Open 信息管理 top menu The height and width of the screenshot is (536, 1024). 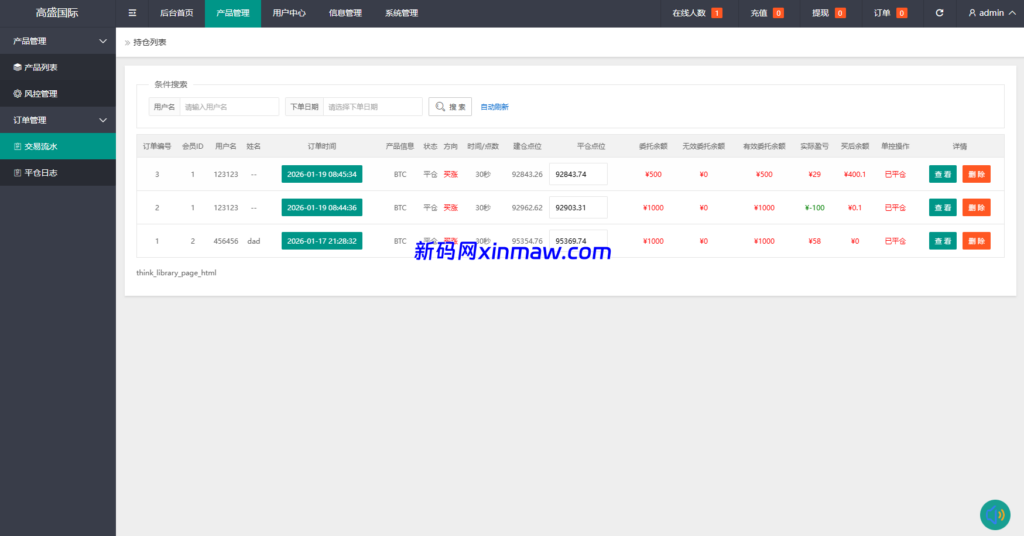click(345, 13)
